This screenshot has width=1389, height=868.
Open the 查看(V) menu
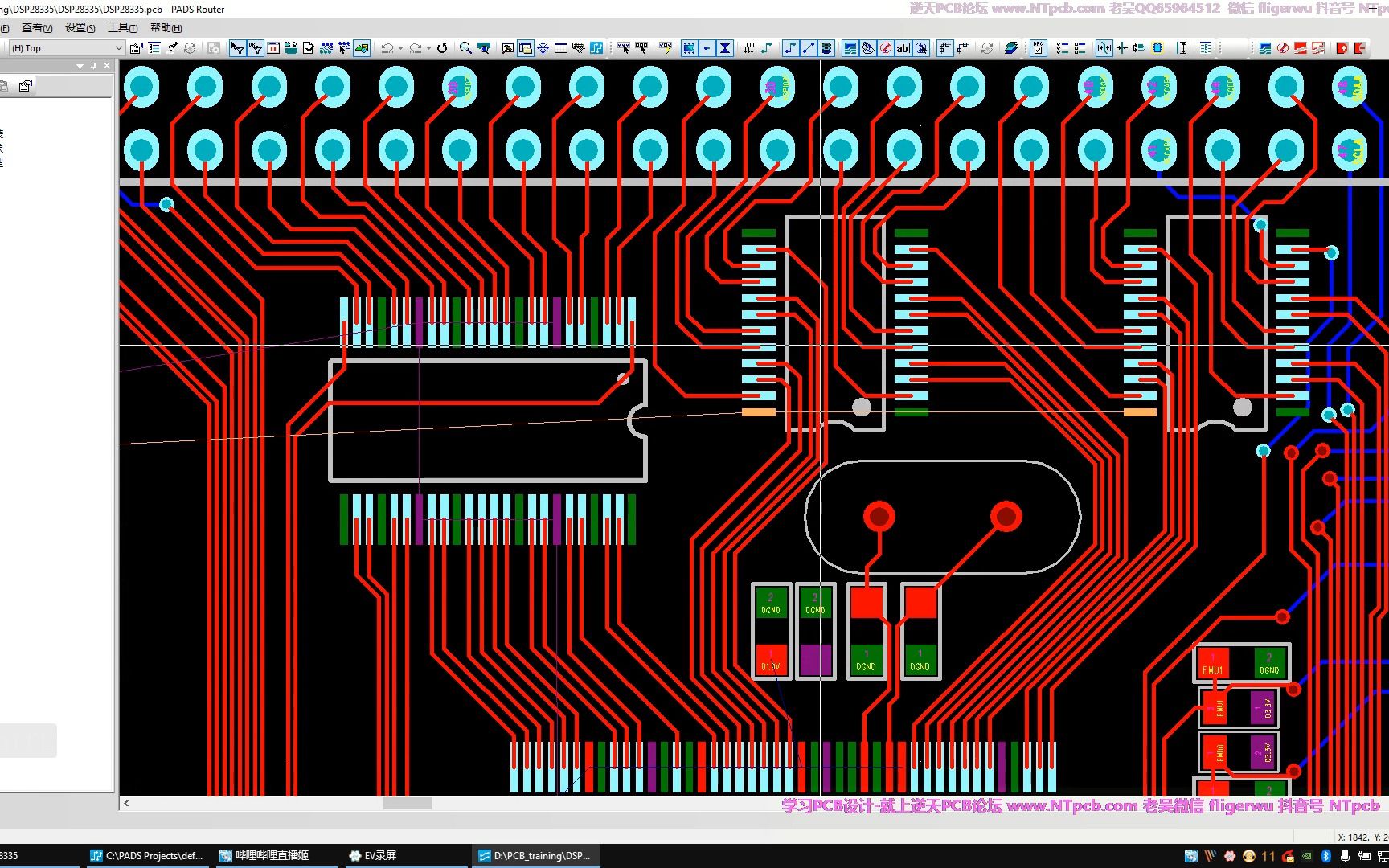(x=35, y=27)
